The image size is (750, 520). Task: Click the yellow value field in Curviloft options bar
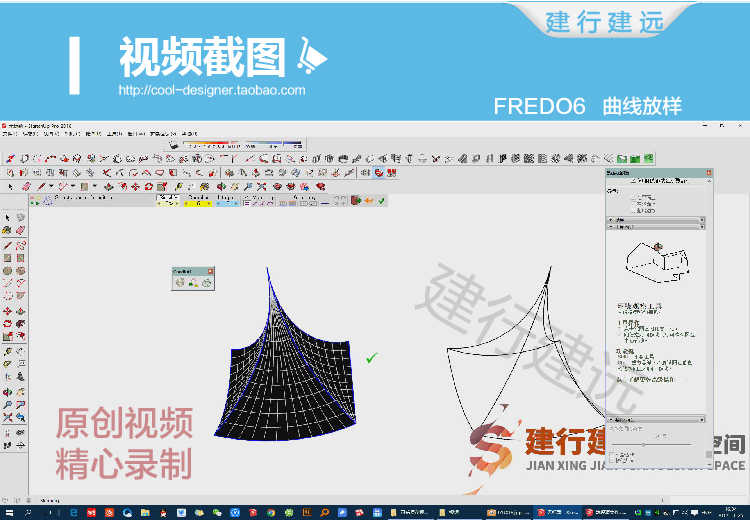198,204
